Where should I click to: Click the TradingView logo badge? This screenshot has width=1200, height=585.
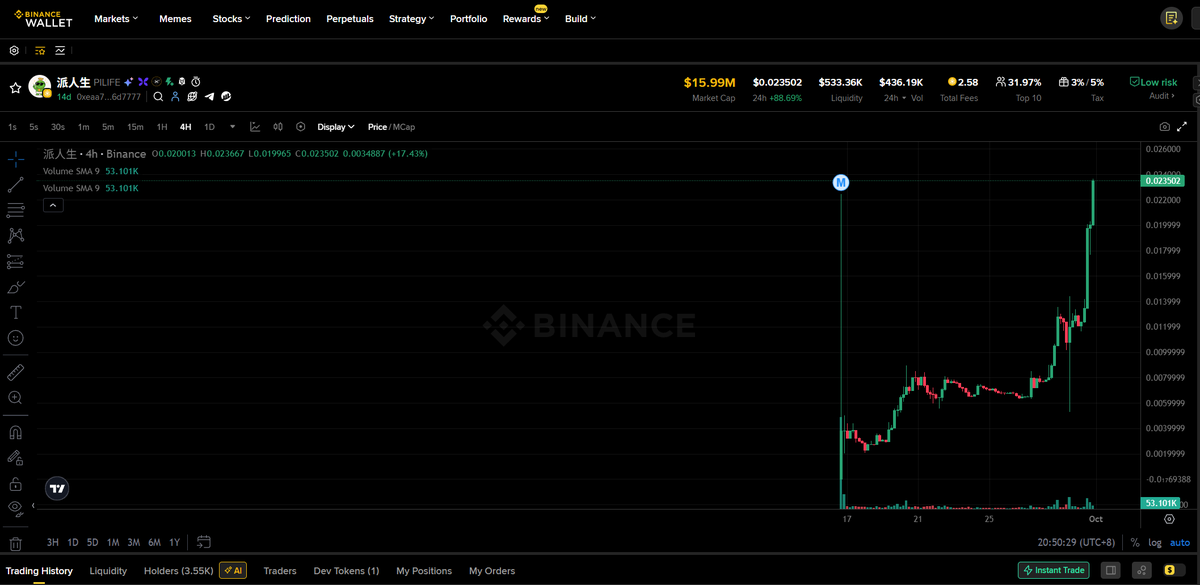tap(58, 489)
